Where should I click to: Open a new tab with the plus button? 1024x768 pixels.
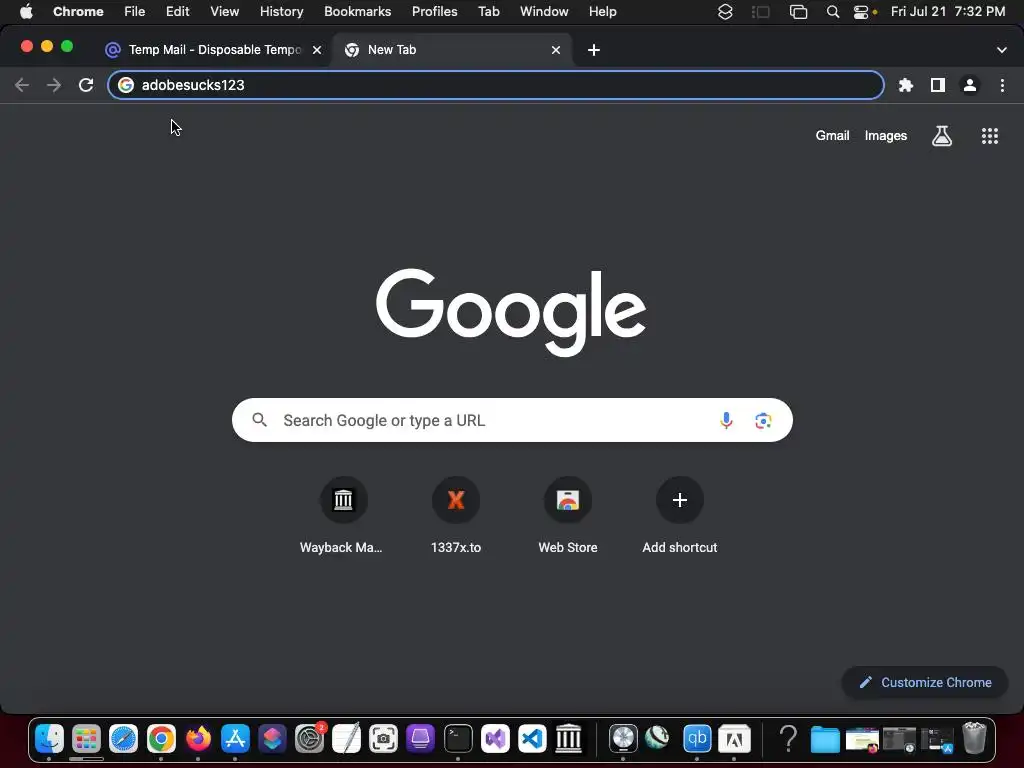(594, 50)
